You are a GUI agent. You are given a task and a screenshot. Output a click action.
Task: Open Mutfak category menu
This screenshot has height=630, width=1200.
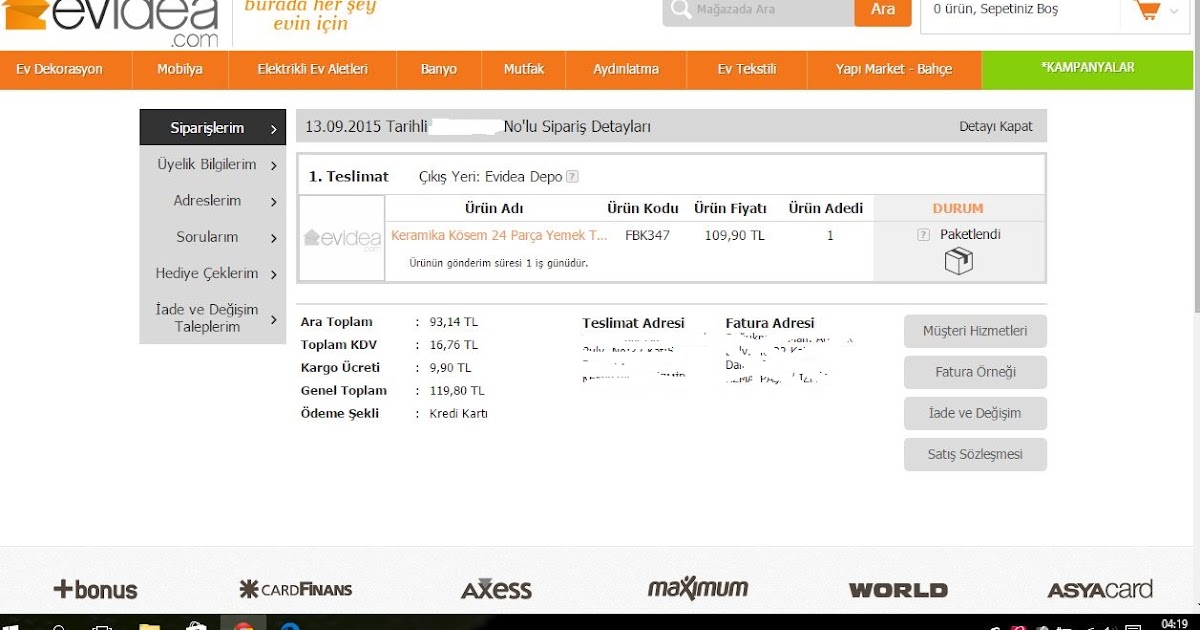tap(524, 70)
